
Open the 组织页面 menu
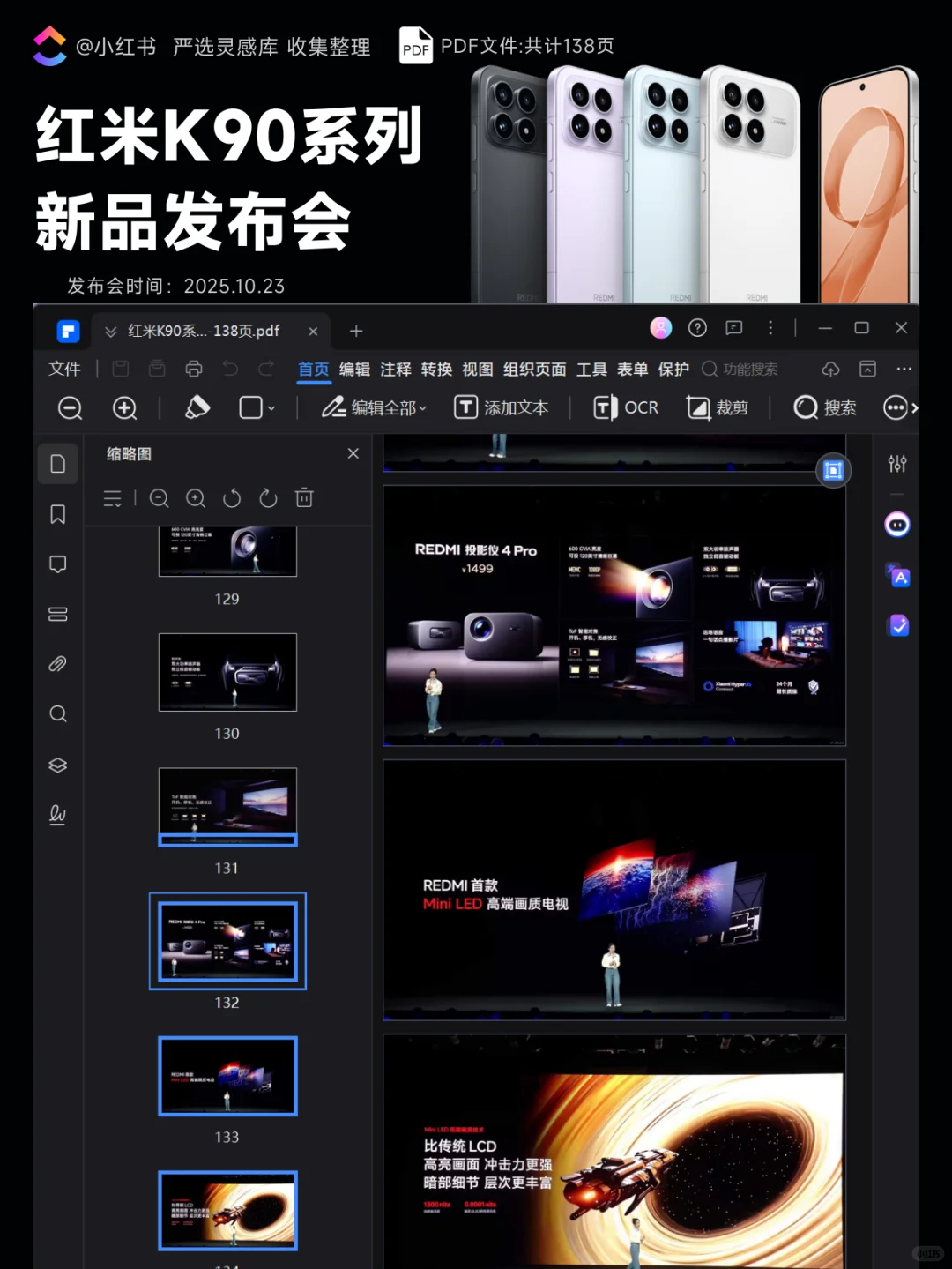click(534, 369)
